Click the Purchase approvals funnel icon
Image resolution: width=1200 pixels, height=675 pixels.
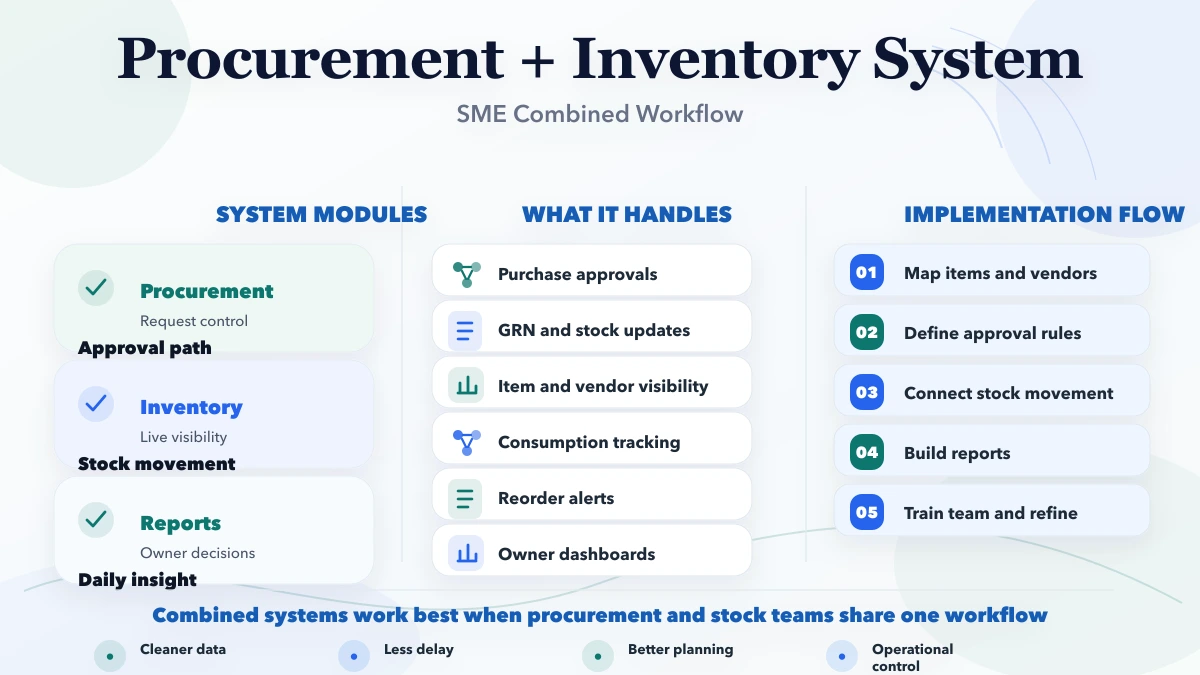[464, 270]
